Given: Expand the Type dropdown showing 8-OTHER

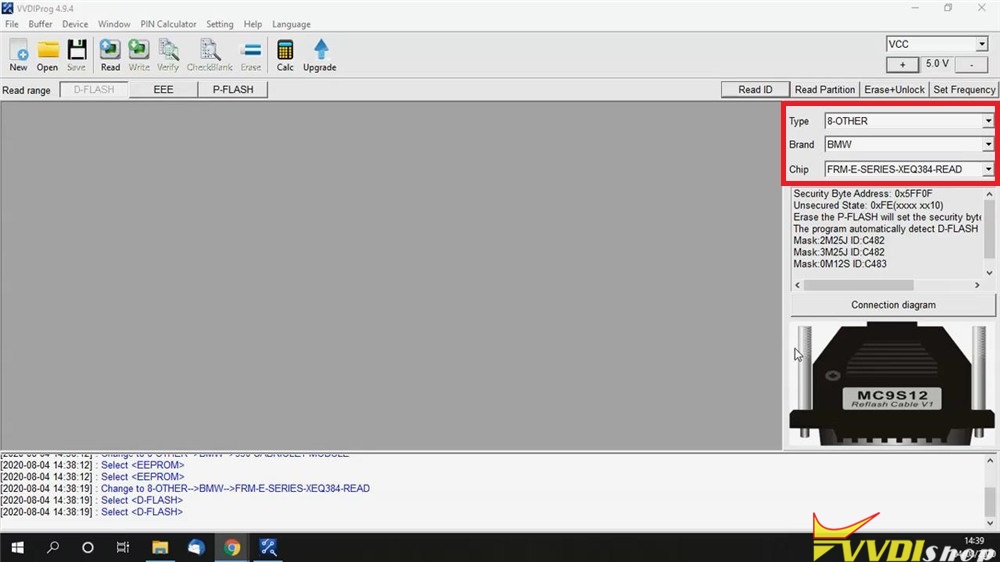Looking at the screenshot, I should pos(987,121).
